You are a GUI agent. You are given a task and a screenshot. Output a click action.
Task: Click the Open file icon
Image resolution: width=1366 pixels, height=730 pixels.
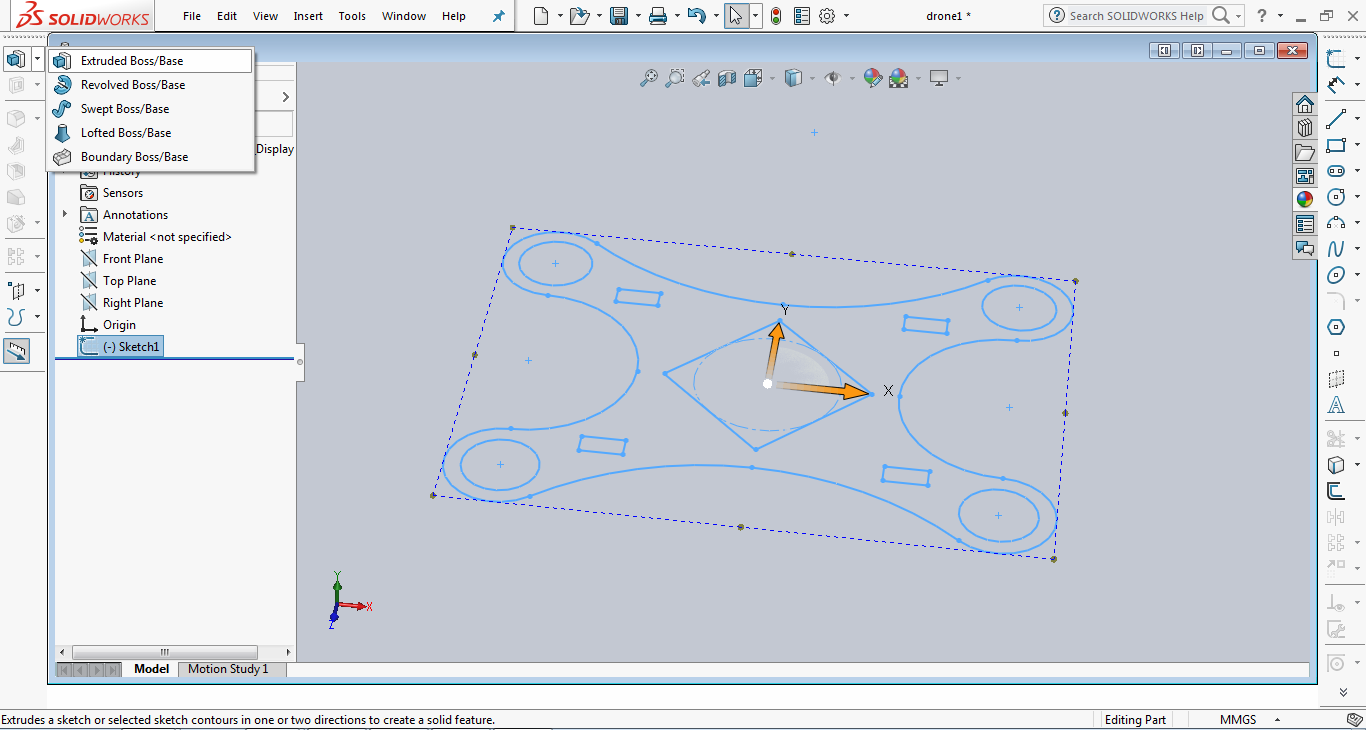[x=579, y=16]
